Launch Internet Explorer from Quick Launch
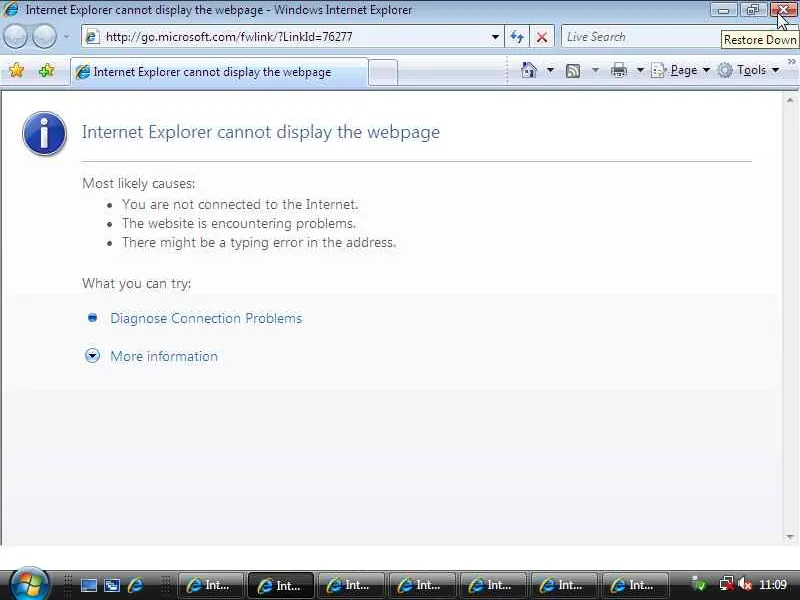The image size is (800, 600). (x=136, y=585)
